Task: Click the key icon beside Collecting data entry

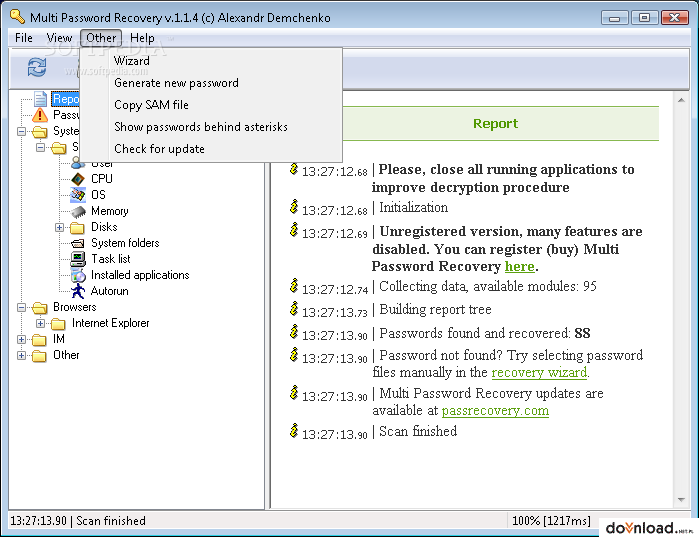Action: [x=293, y=286]
